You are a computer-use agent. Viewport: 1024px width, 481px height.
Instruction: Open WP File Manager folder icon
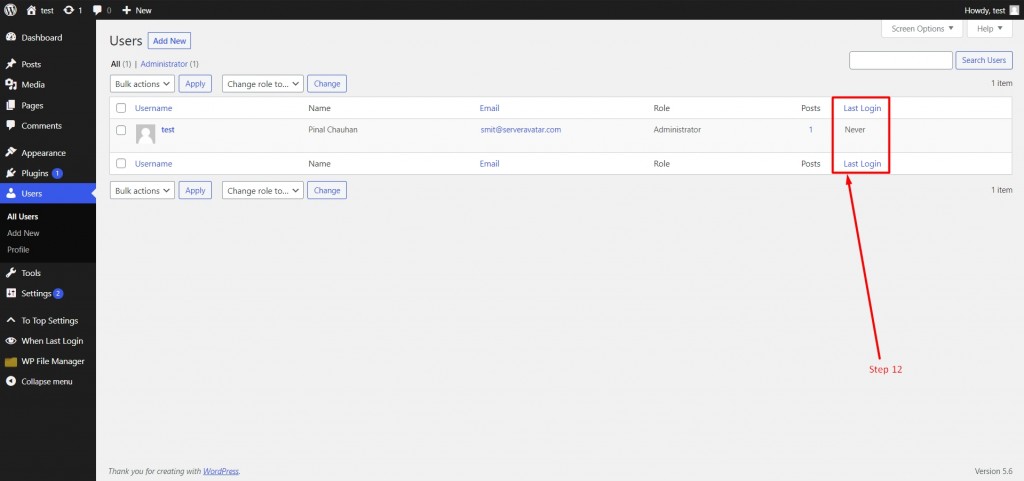coord(10,362)
